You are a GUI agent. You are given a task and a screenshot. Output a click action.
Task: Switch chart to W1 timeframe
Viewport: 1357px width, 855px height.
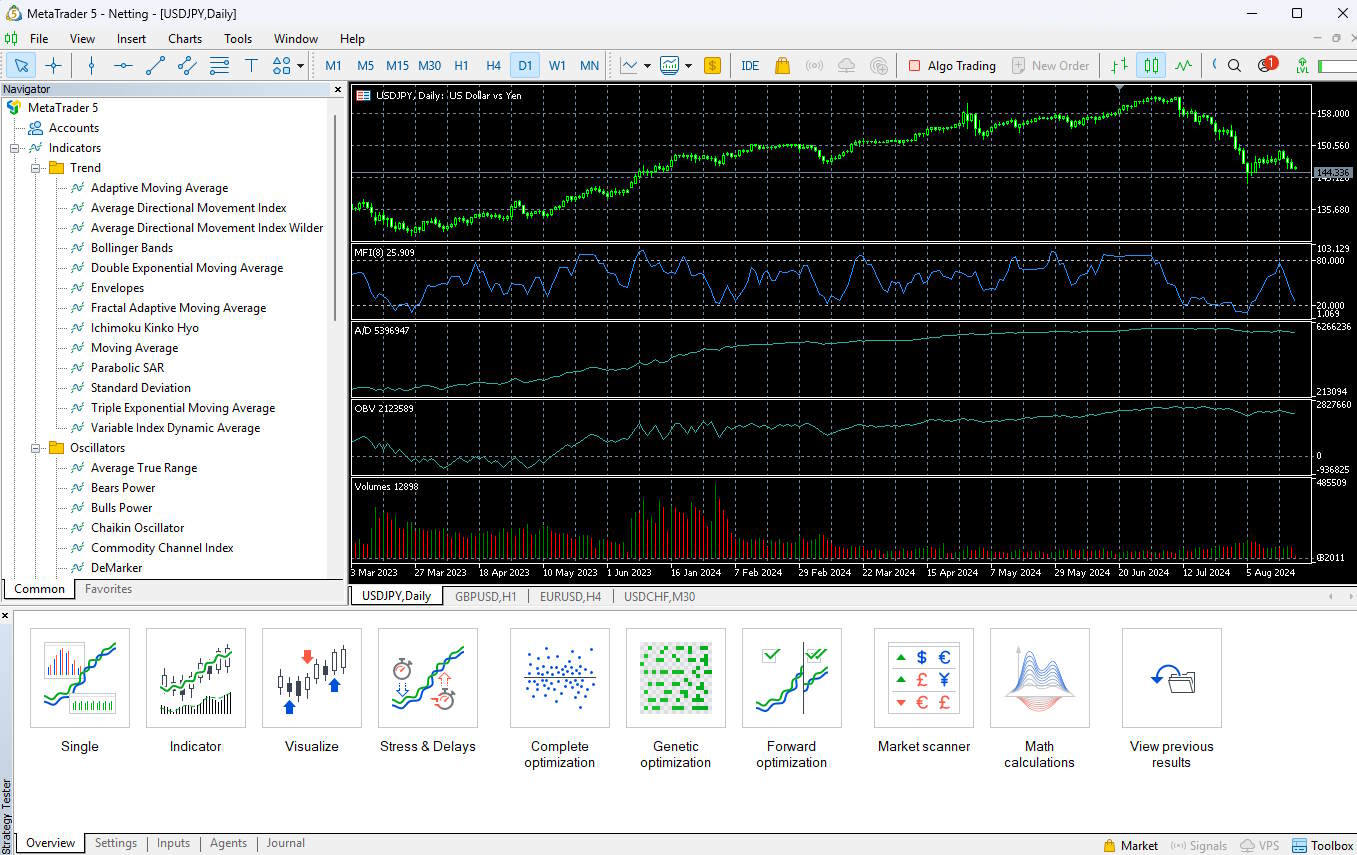tap(557, 66)
